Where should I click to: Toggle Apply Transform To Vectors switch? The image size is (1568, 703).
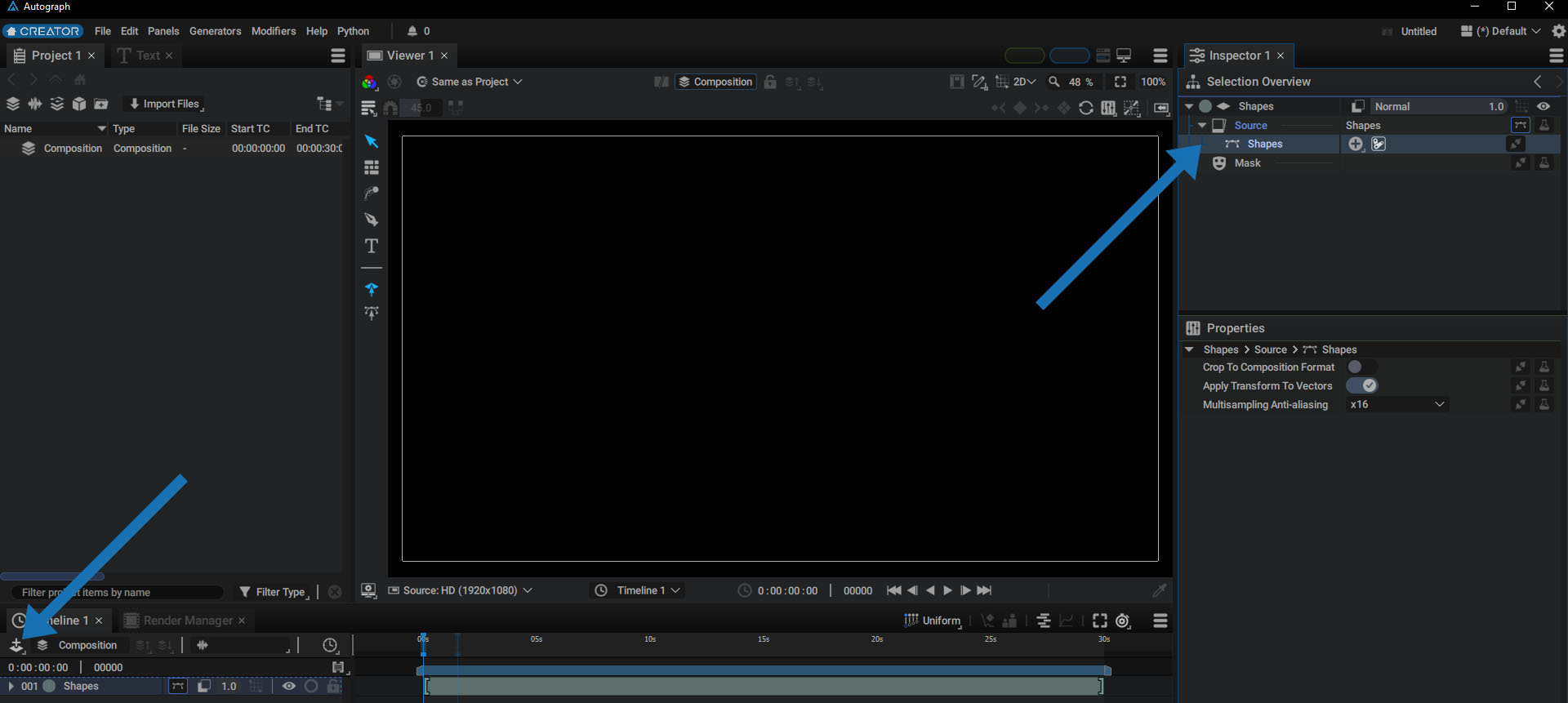(1361, 385)
